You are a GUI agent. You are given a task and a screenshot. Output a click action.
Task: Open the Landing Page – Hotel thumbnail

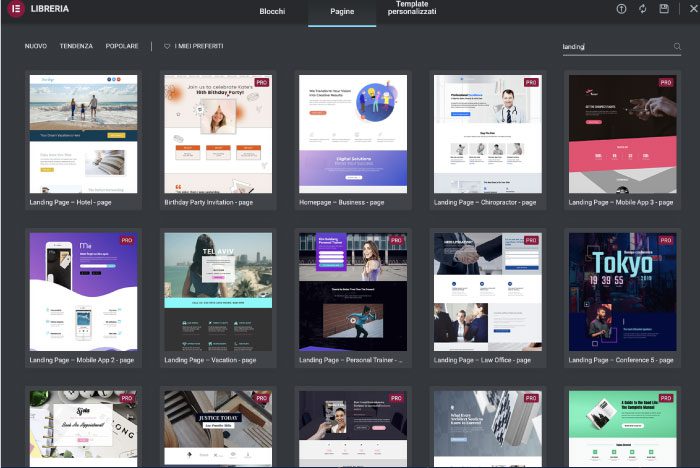tap(83, 134)
